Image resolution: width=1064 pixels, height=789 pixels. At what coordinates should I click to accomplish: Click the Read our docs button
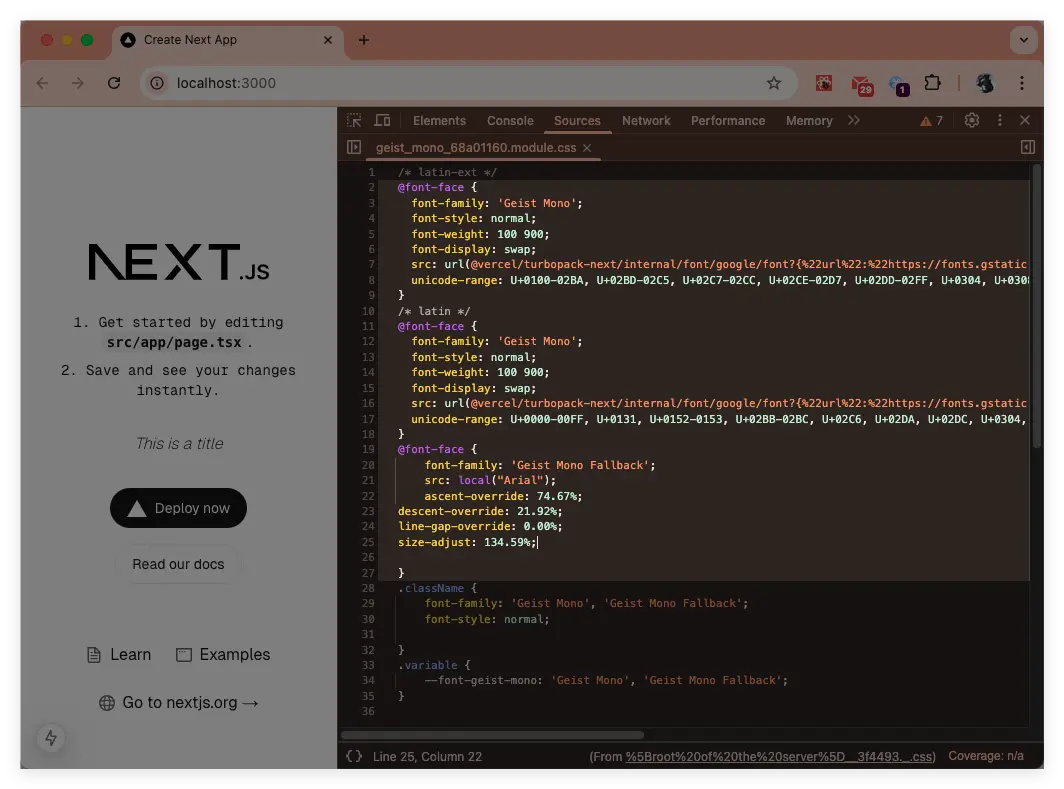pyautogui.click(x=178, y=564)
